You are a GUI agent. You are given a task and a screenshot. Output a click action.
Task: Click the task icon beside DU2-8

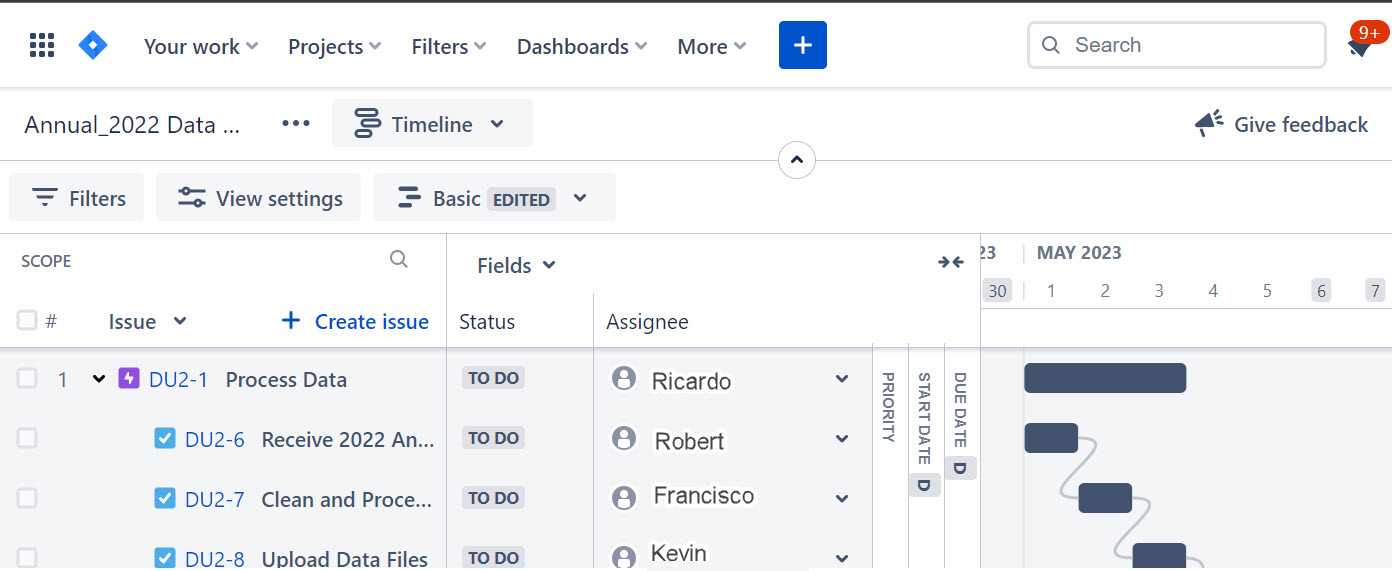(x=165, y=558)
